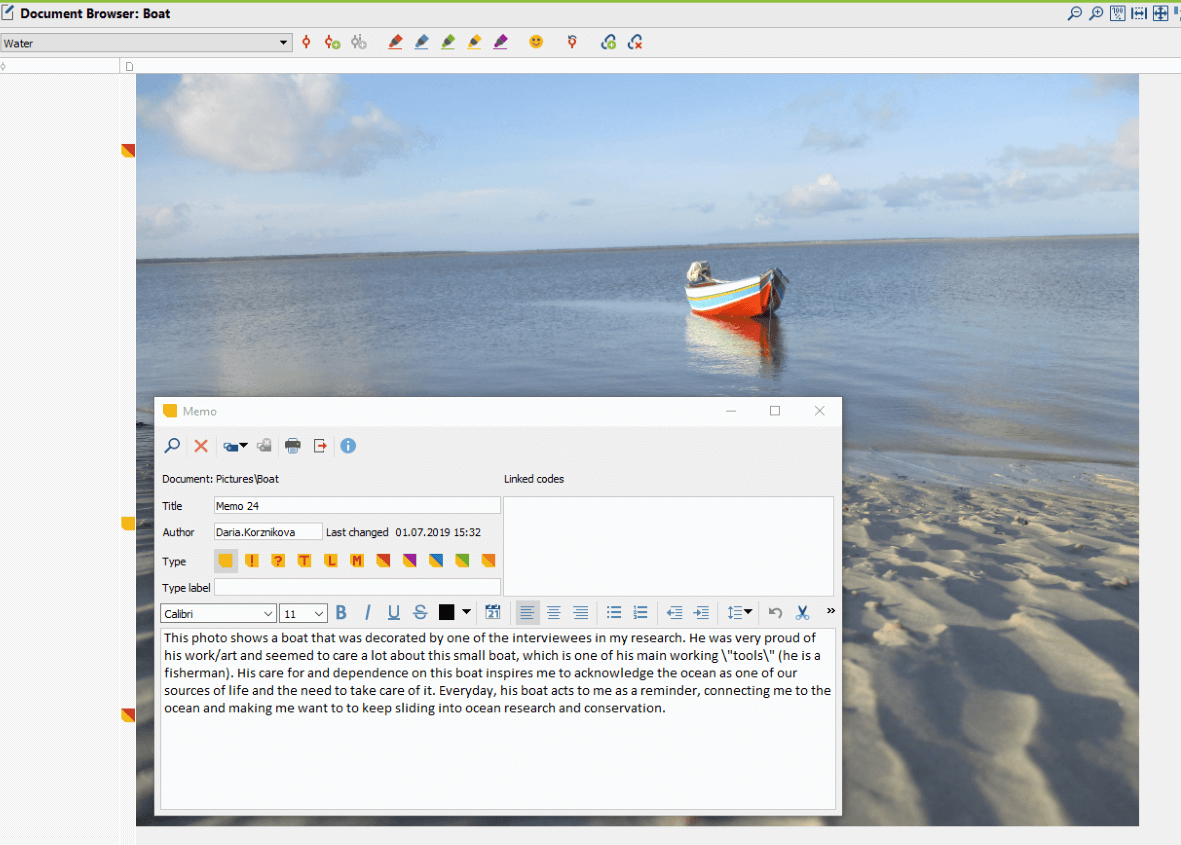Image resolution: width=1181 pixels, height=845 pixels.
Task: Highlight selection with red marker
Action: tap(395, 42)
